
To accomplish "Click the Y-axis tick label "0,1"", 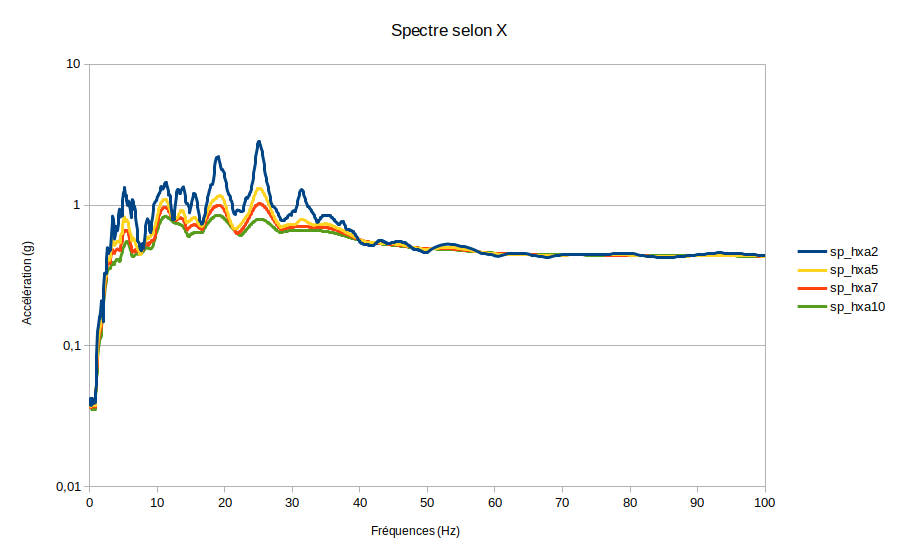I will (x=70, y=346).
